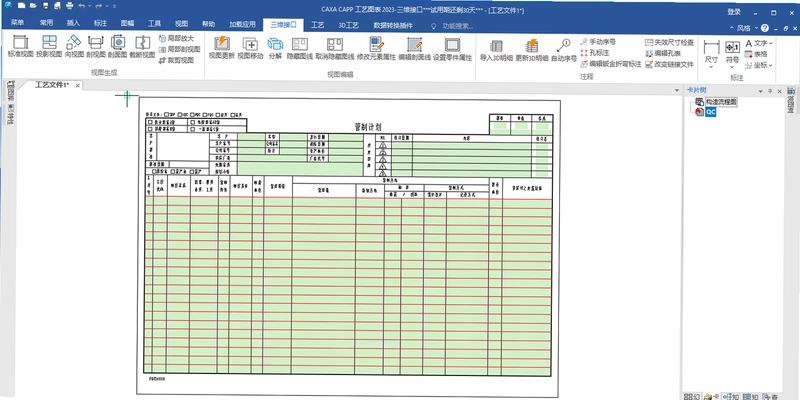Click the 剖面图 cross-section icon
The width and height of the screenshot is (800, 400).
pyautogui.click(x=117, y=46)
